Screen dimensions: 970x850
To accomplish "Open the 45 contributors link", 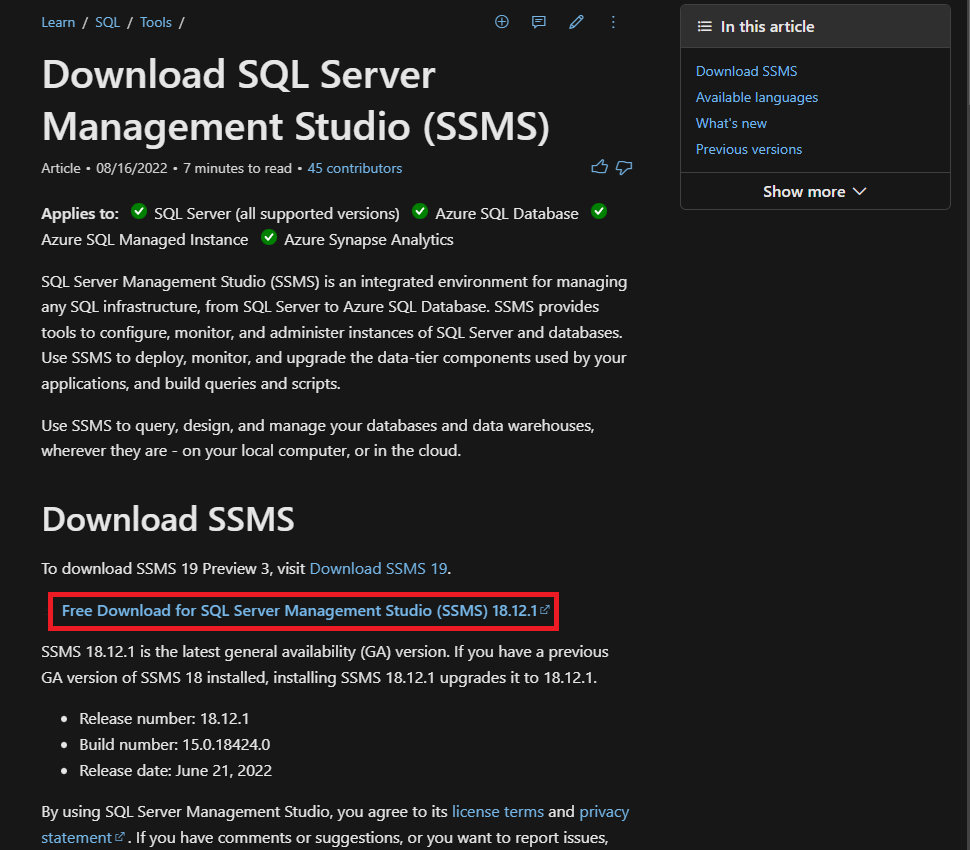I will point(354,168).
